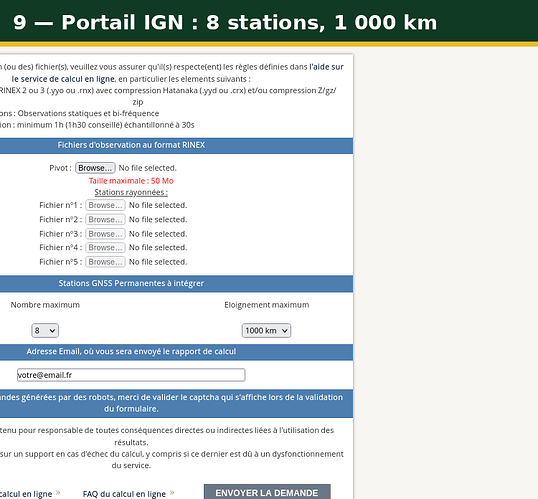Click the arrow icon after FAQ link
538x499 pixels.
tap(172, 493)
